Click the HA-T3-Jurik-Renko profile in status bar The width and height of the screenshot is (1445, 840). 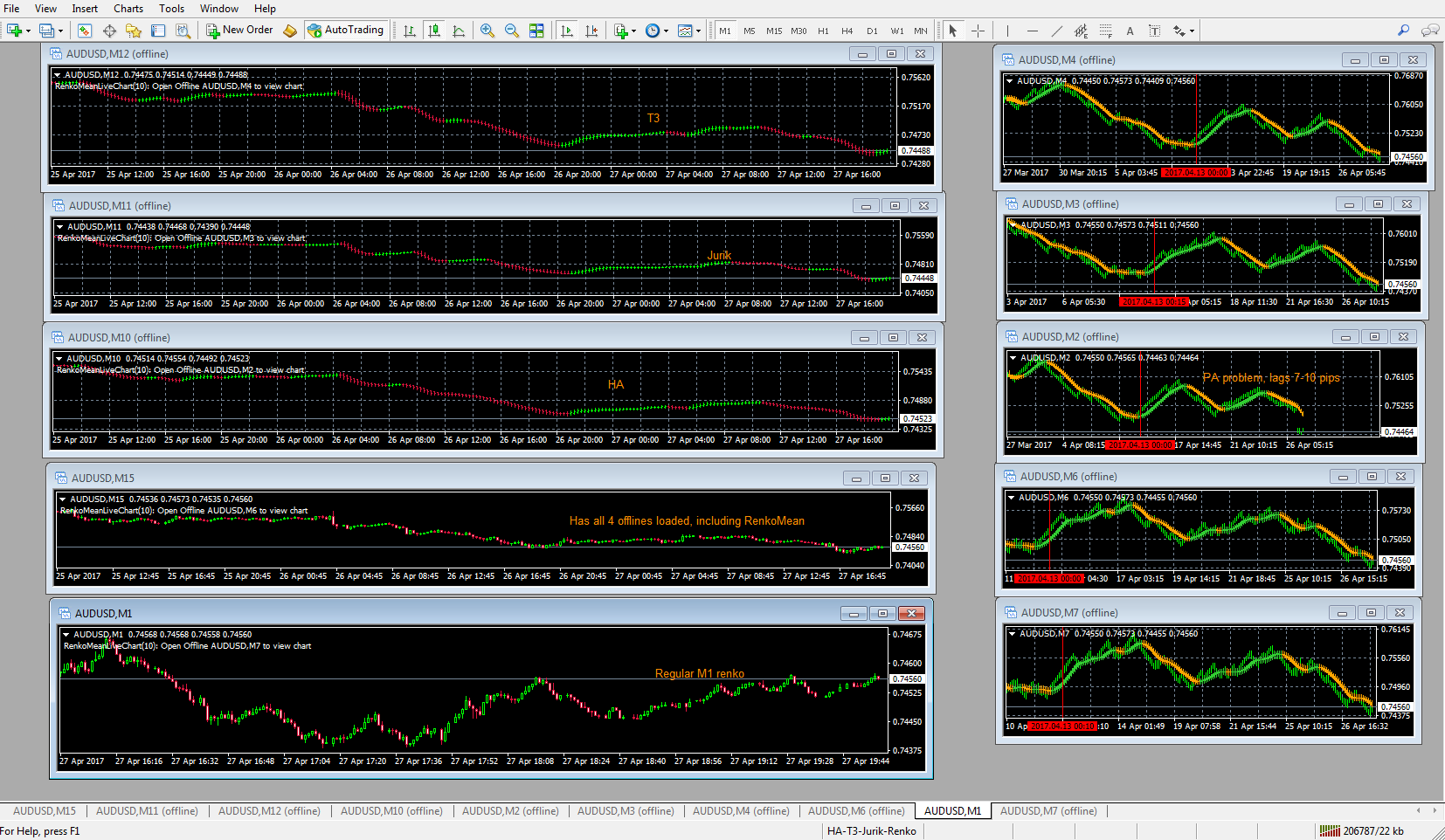pyautogui.click(x=872, y=831)
